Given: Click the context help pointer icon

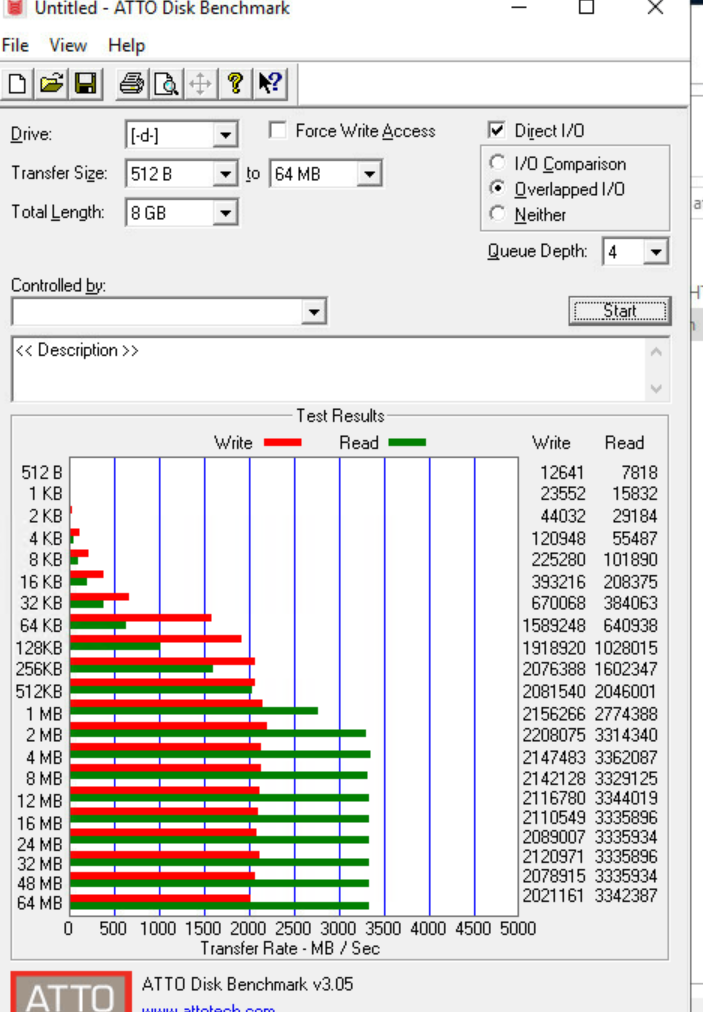Looking at the screenshot, I should point(270,84).
